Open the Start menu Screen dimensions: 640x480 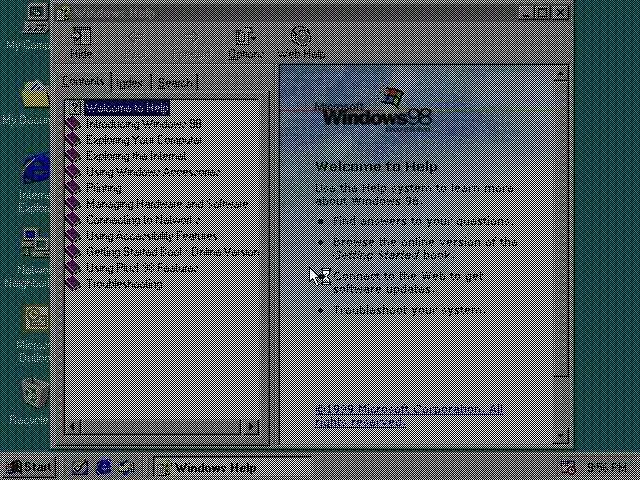[29, 467]
